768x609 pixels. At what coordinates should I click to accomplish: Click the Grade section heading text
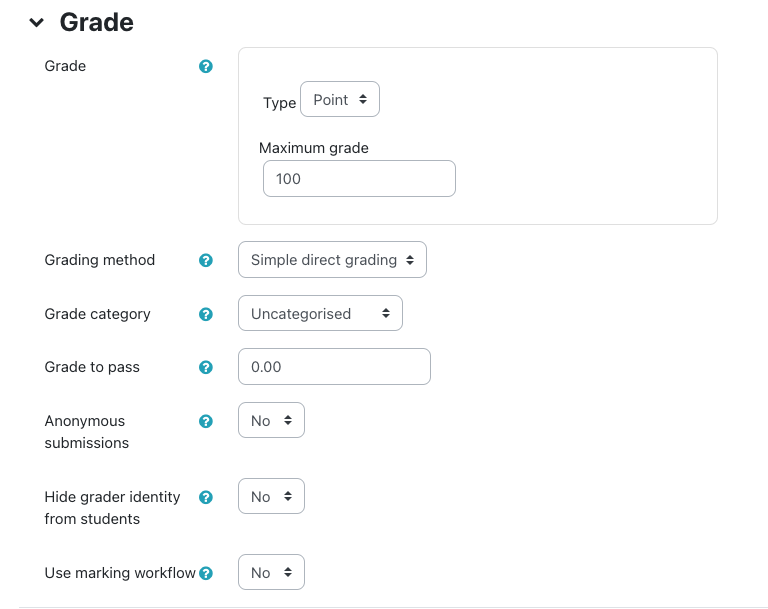click(97, 22)
